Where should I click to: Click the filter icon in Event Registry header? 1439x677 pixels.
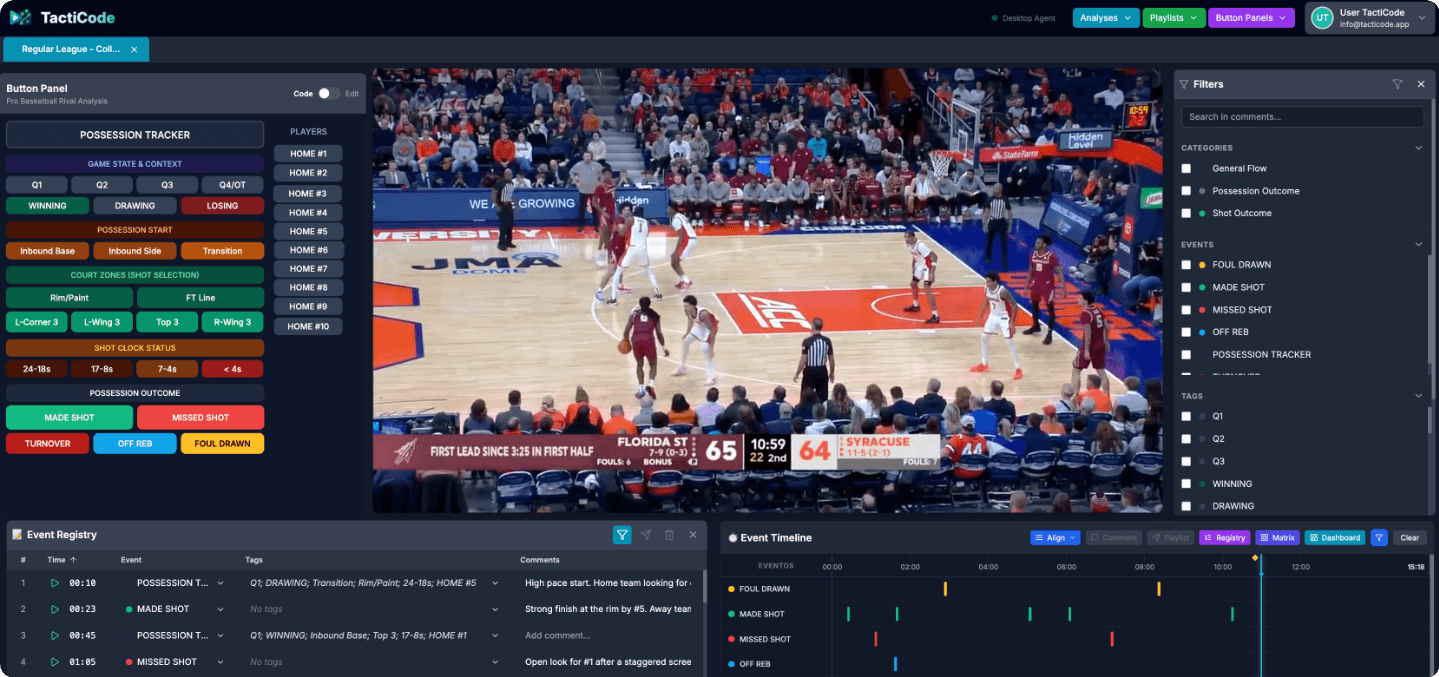(622, 535)
